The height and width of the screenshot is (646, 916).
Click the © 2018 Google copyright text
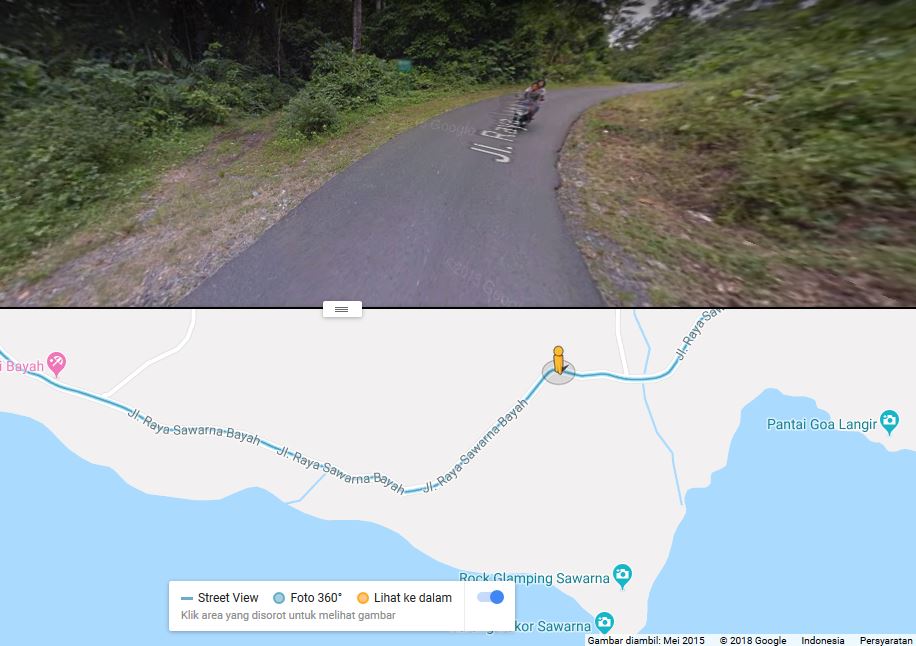click(752, 641)
